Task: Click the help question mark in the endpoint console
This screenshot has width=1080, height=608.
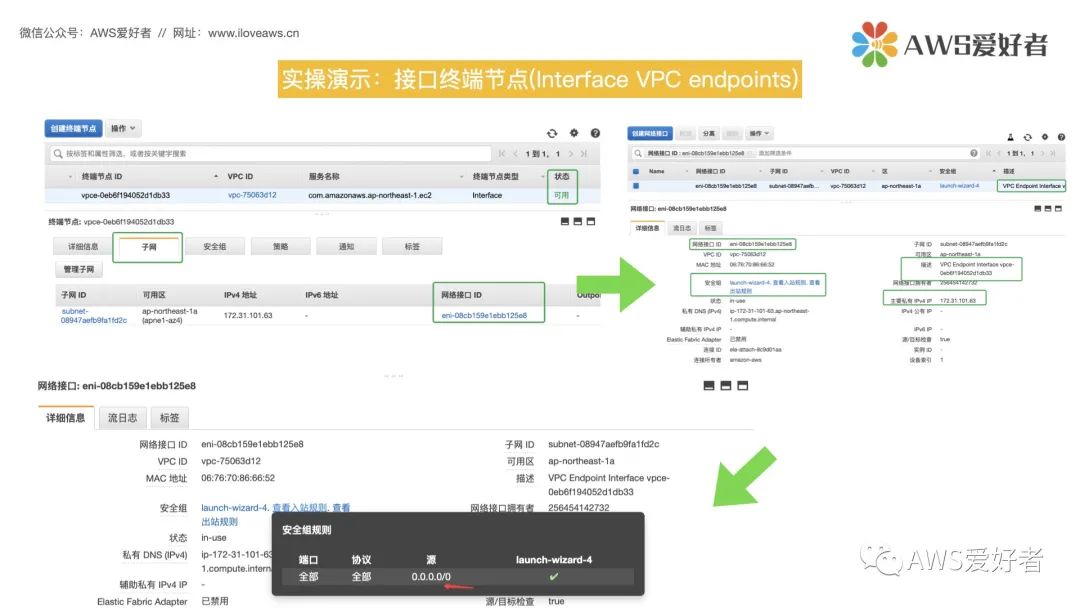Action: click(x=595, y=133)
